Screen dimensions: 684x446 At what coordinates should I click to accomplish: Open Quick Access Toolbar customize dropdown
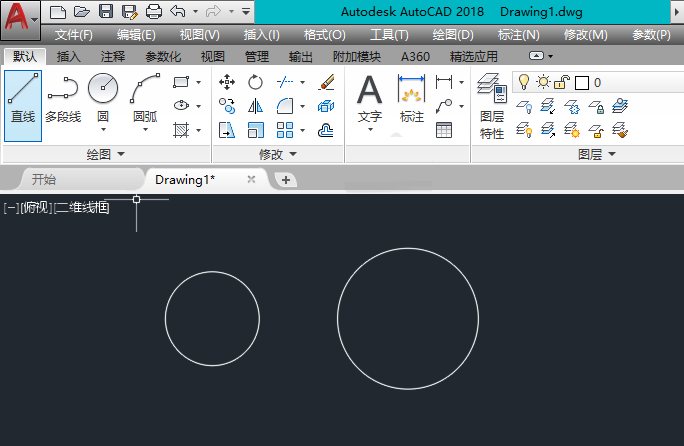point(246,11)
